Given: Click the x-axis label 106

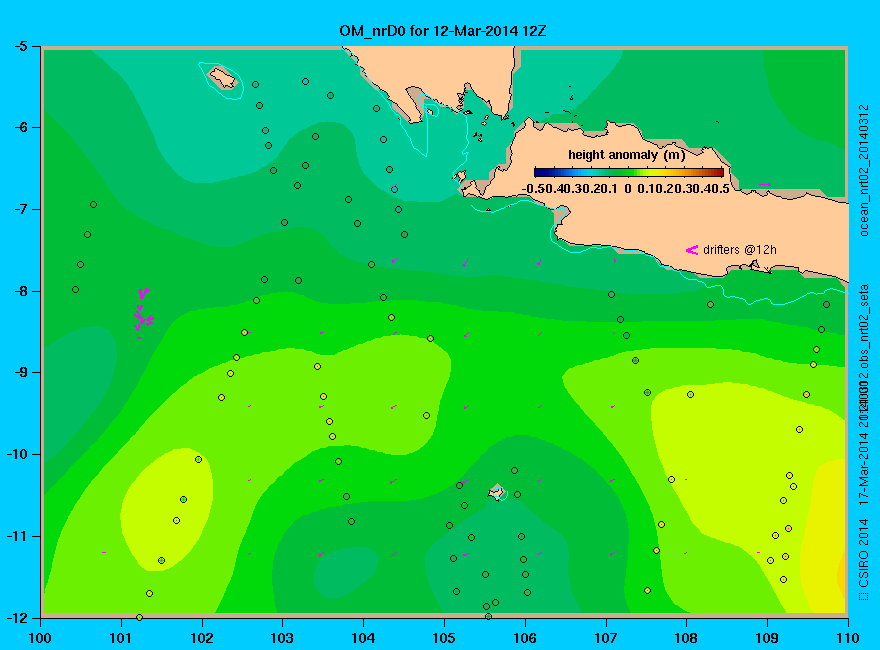Looking at the screenshot, I should pos(525,638).
